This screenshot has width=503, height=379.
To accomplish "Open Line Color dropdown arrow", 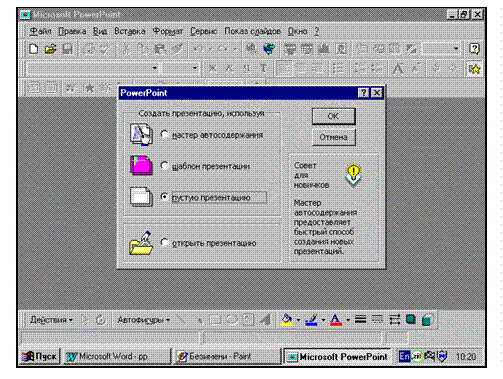I will (x=323, y=320).
